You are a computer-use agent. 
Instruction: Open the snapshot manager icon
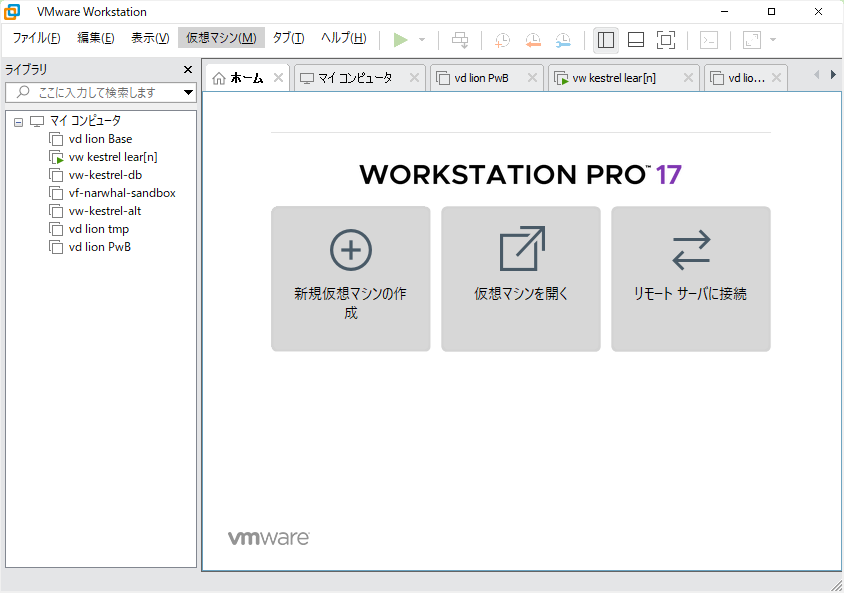(564, 40)
